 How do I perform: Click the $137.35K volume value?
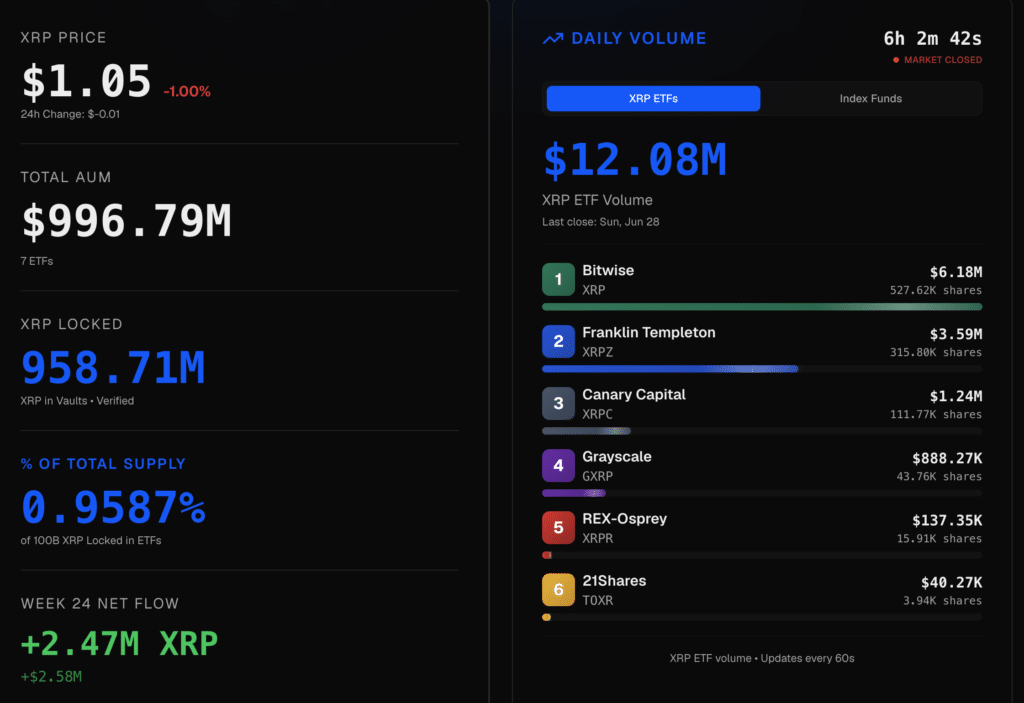[x=947, y=520]
